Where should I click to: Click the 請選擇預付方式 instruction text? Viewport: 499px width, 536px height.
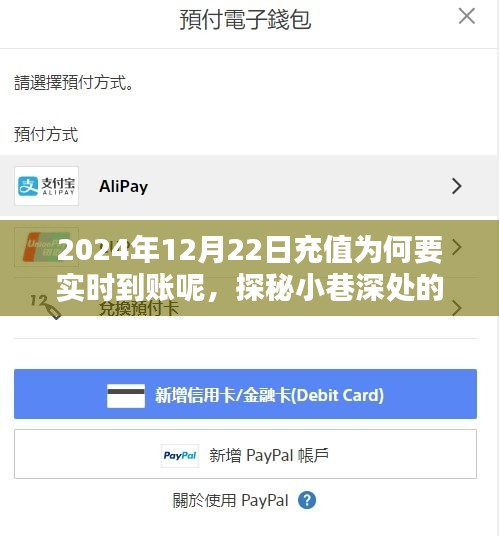click(74, 83)
